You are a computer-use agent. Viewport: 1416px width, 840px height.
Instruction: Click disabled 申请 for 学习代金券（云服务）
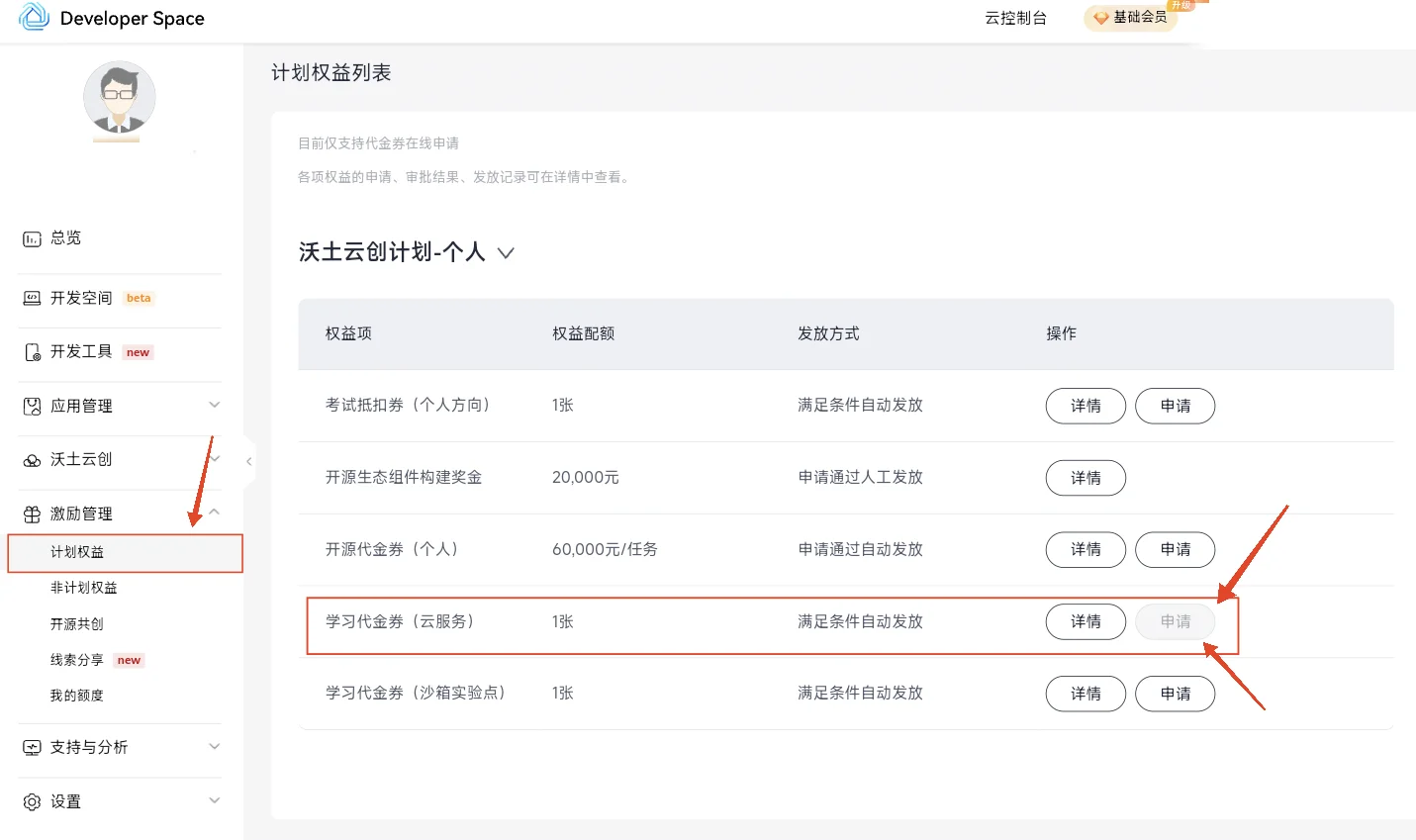pos(1176,621)
